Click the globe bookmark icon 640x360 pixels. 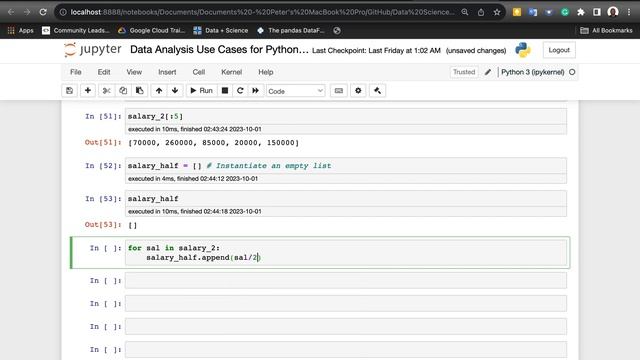pos(337,30)
